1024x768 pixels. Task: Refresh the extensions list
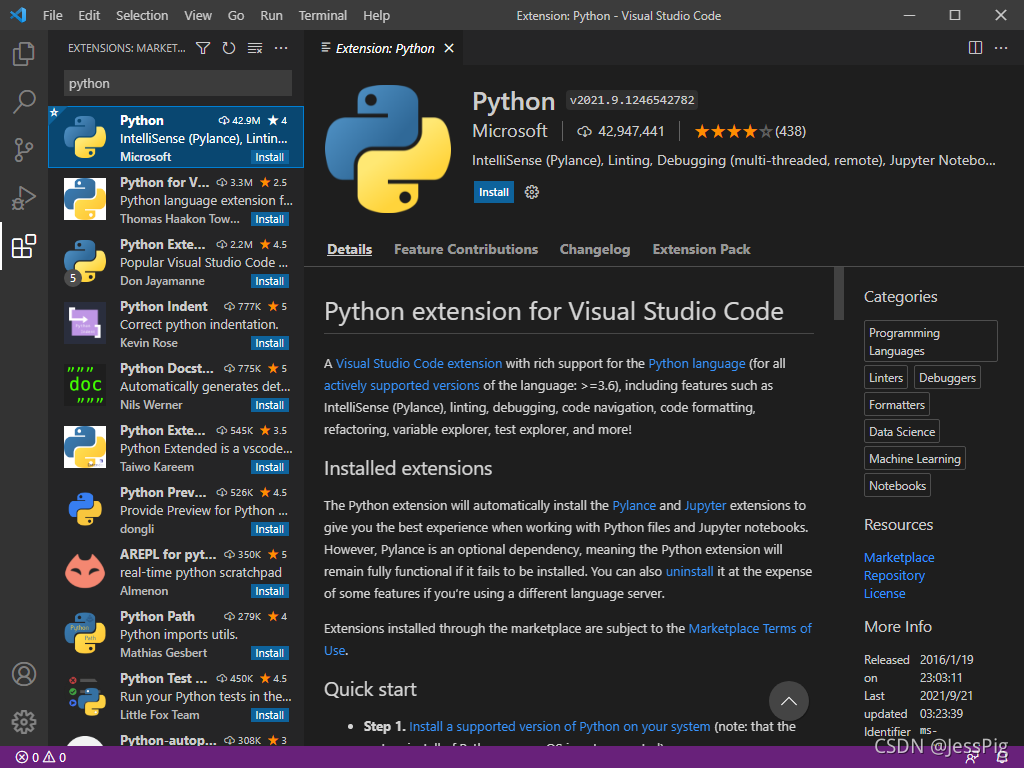pos(229,48)
